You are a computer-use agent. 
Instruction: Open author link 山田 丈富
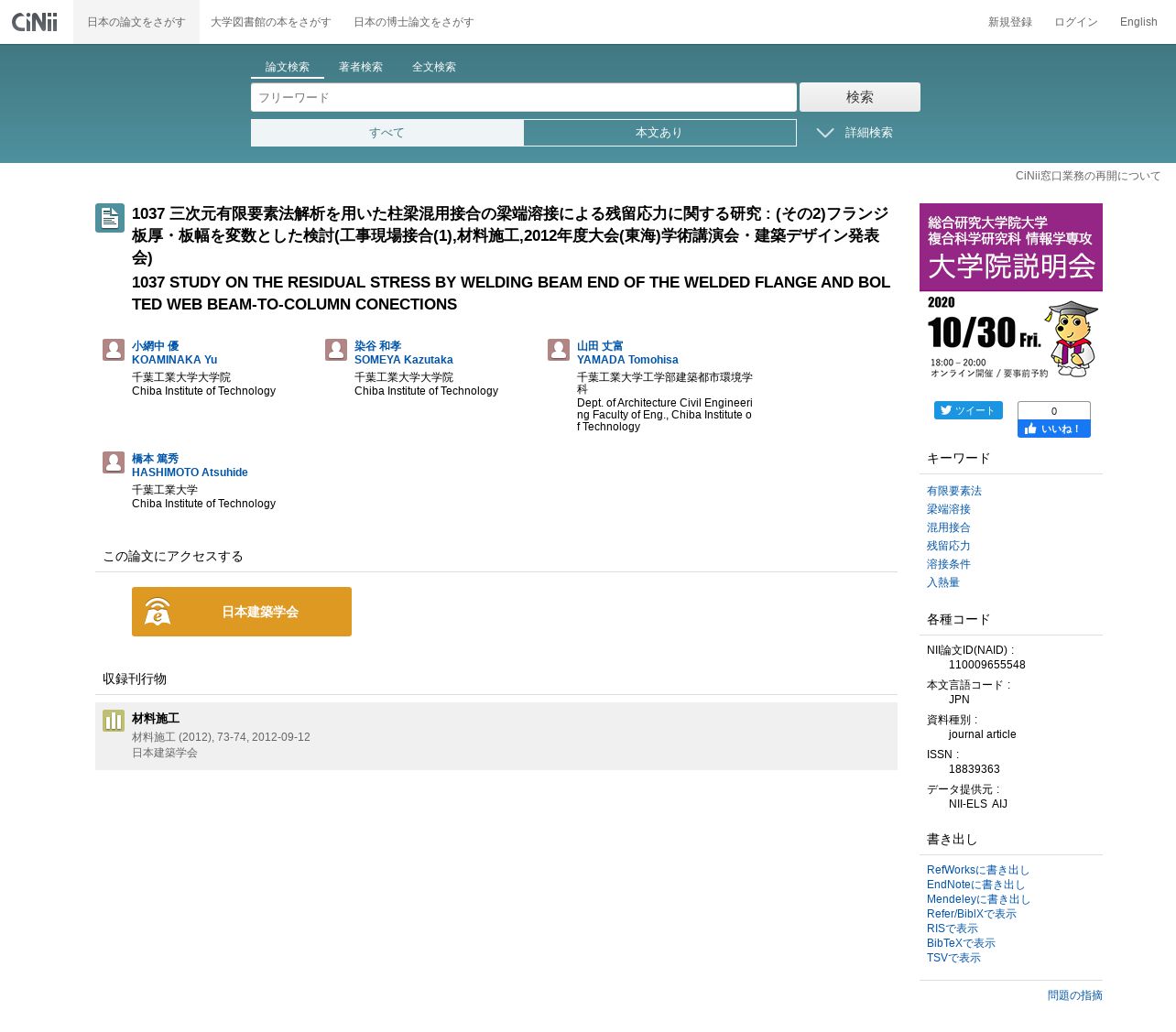point(600,346)
